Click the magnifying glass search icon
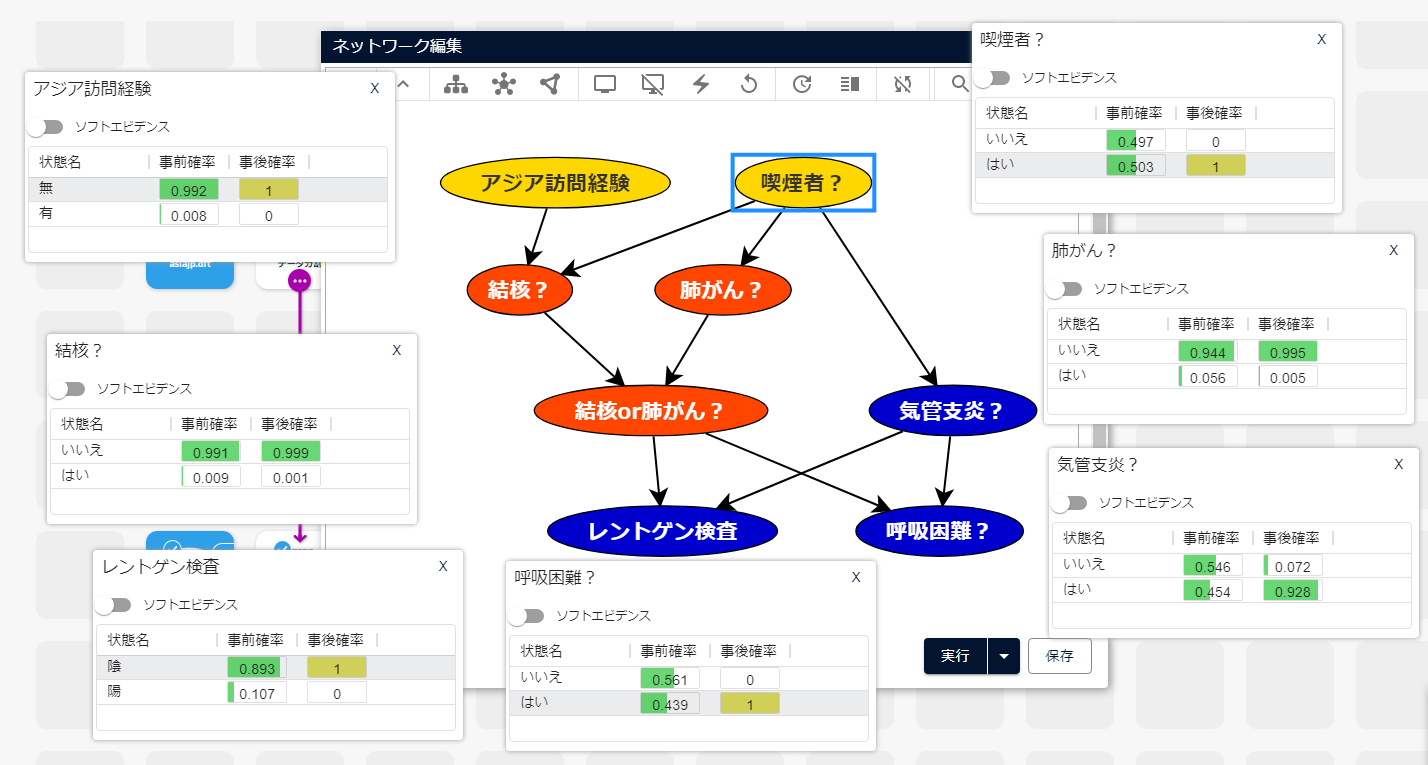The width and height of the screenshot is (1428, 765). (959, 85)
